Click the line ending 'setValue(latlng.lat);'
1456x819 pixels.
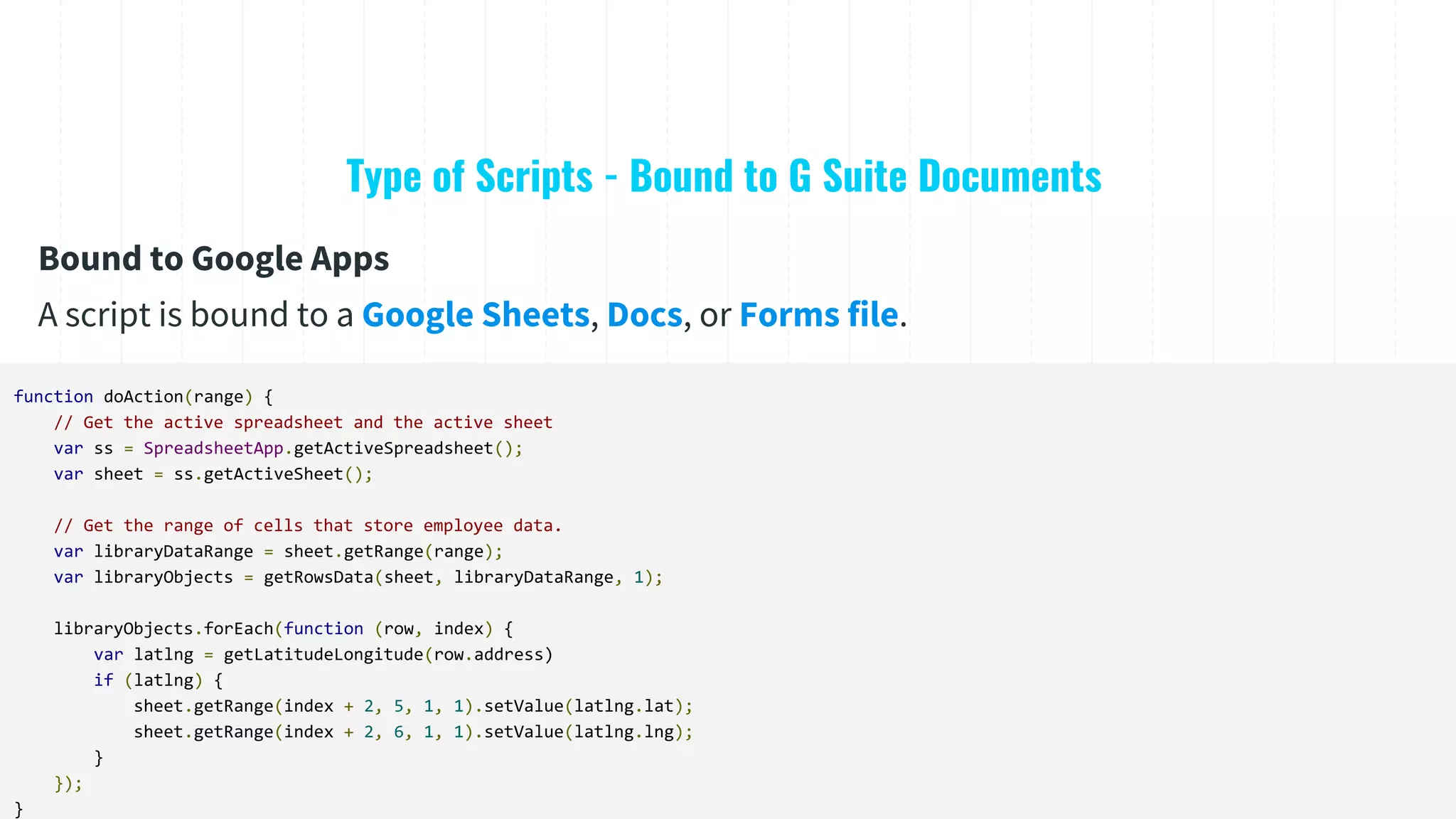point(413,706)
